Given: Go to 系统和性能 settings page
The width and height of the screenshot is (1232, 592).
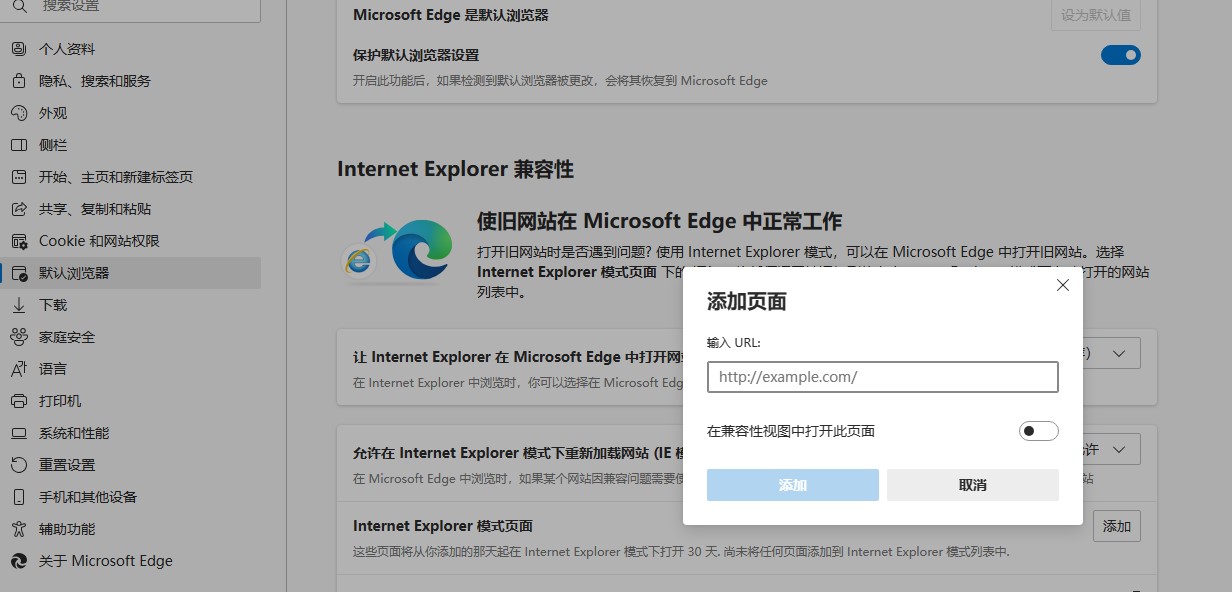Looking at the screenshot, I should coord(74,433).
